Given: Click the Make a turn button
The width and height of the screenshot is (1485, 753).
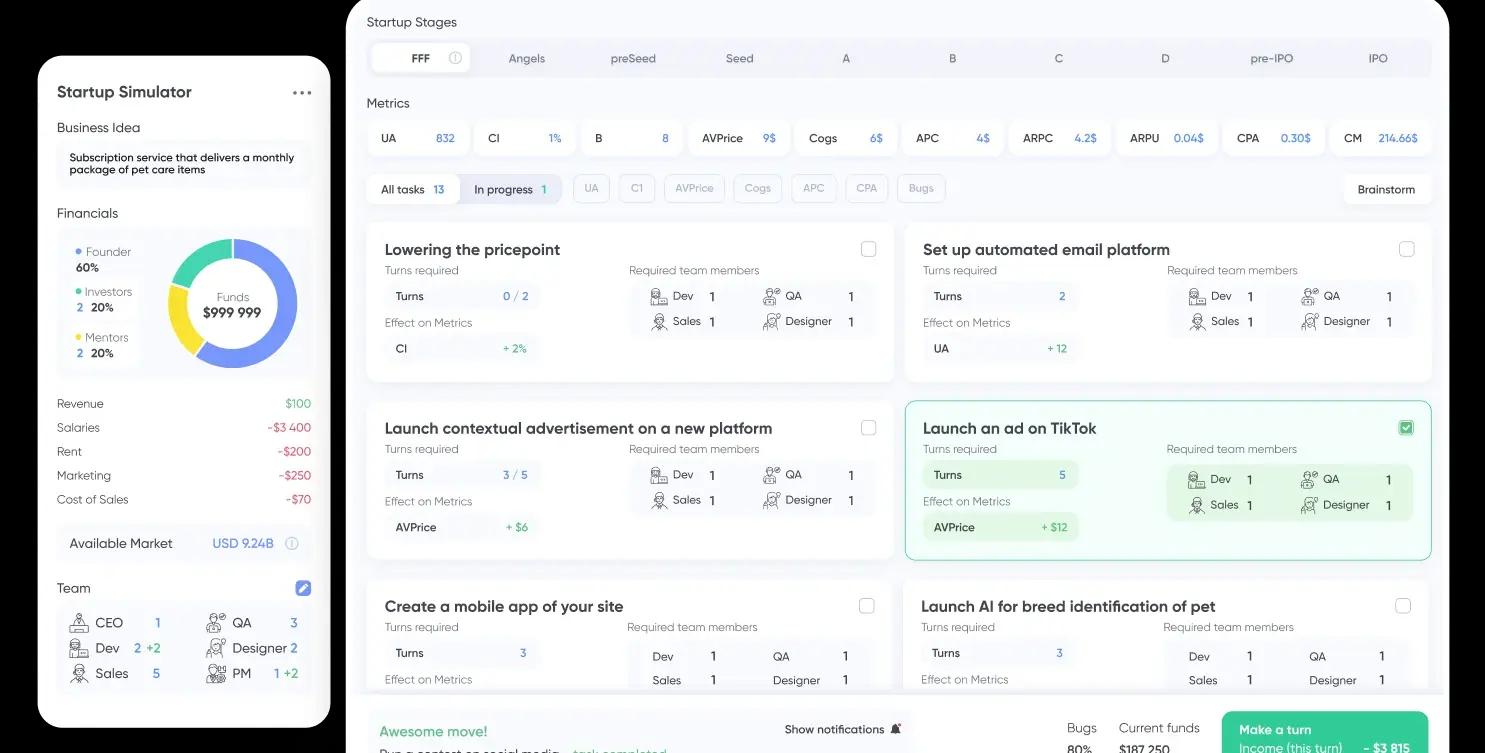Looking at the screenshot, I should tap(1325, 733).
